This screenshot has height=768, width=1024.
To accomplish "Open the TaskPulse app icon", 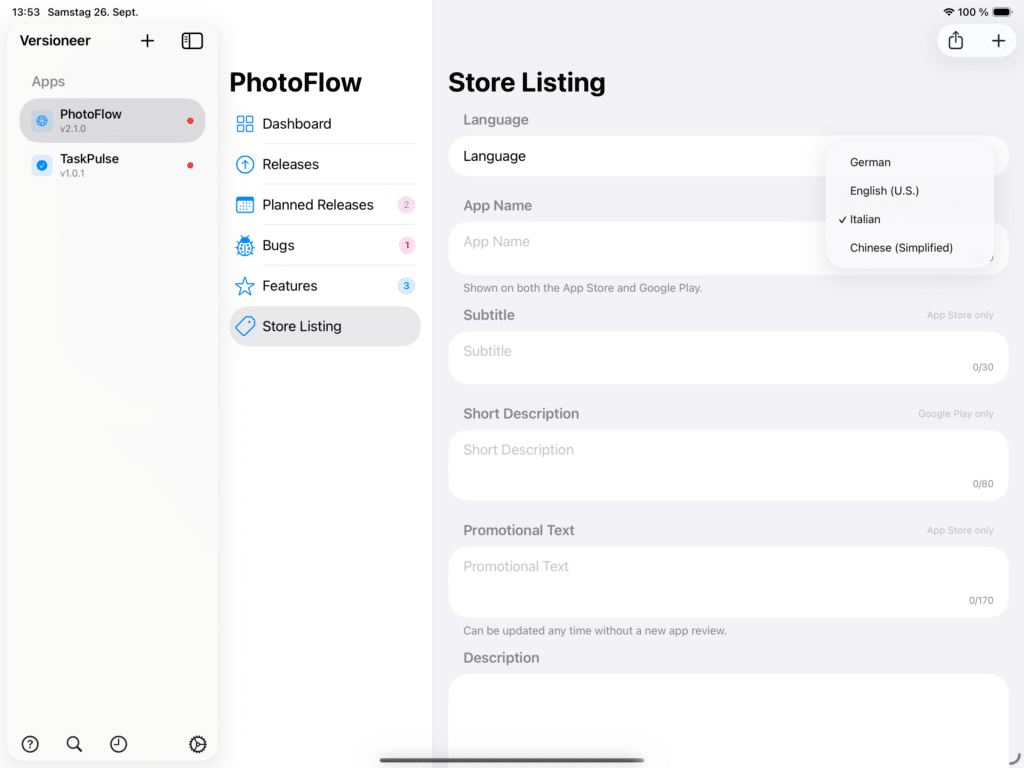I will point(42,165).
